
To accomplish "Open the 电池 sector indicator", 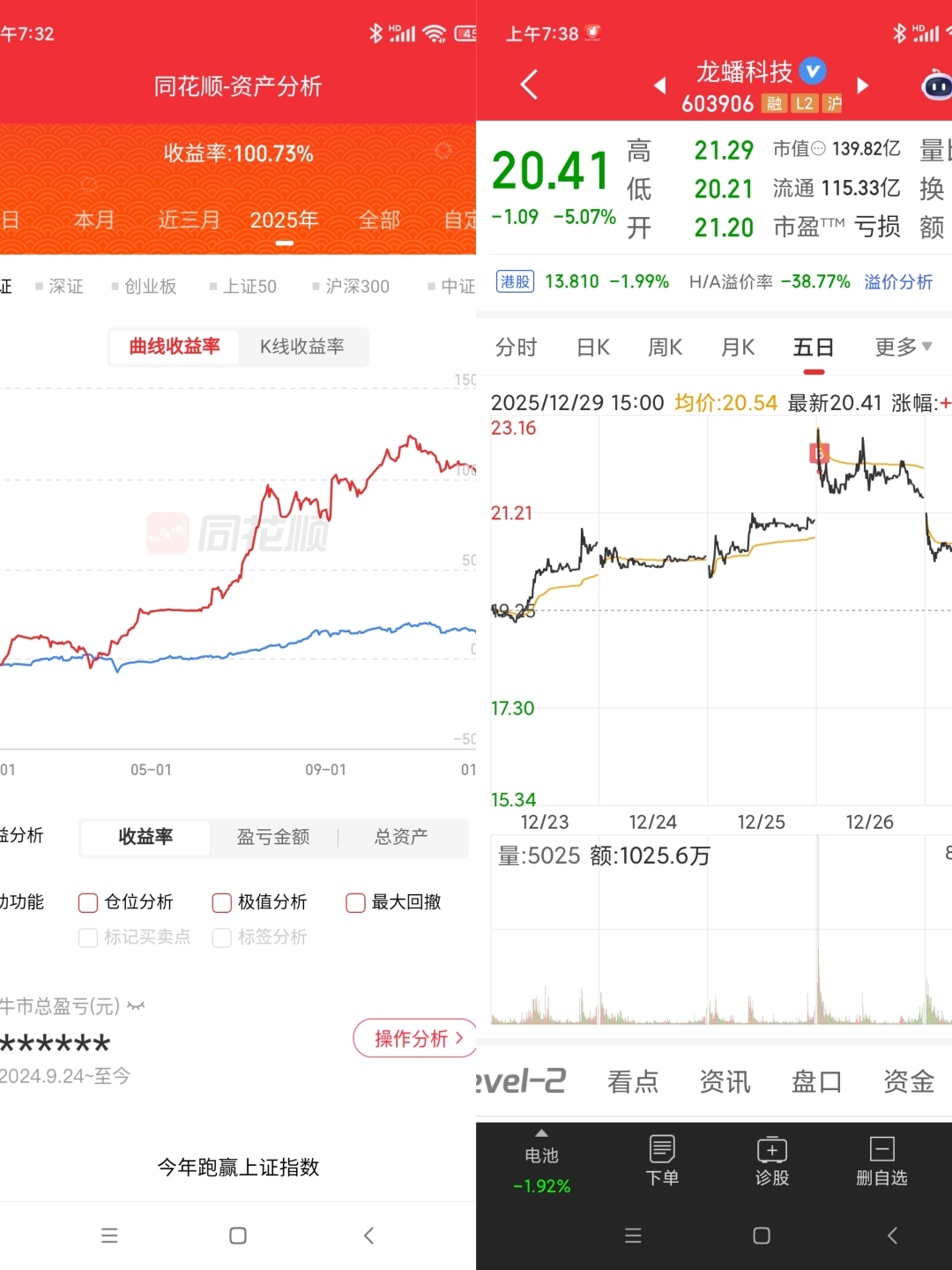I will point(542,1170).
